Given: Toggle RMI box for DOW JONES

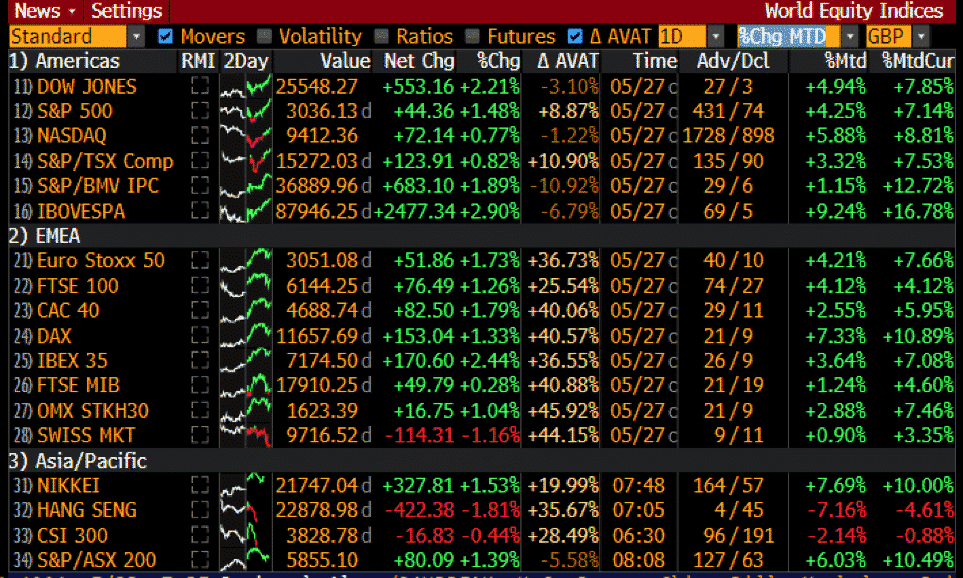Looking at the screenshot, I should pos(200,86).
